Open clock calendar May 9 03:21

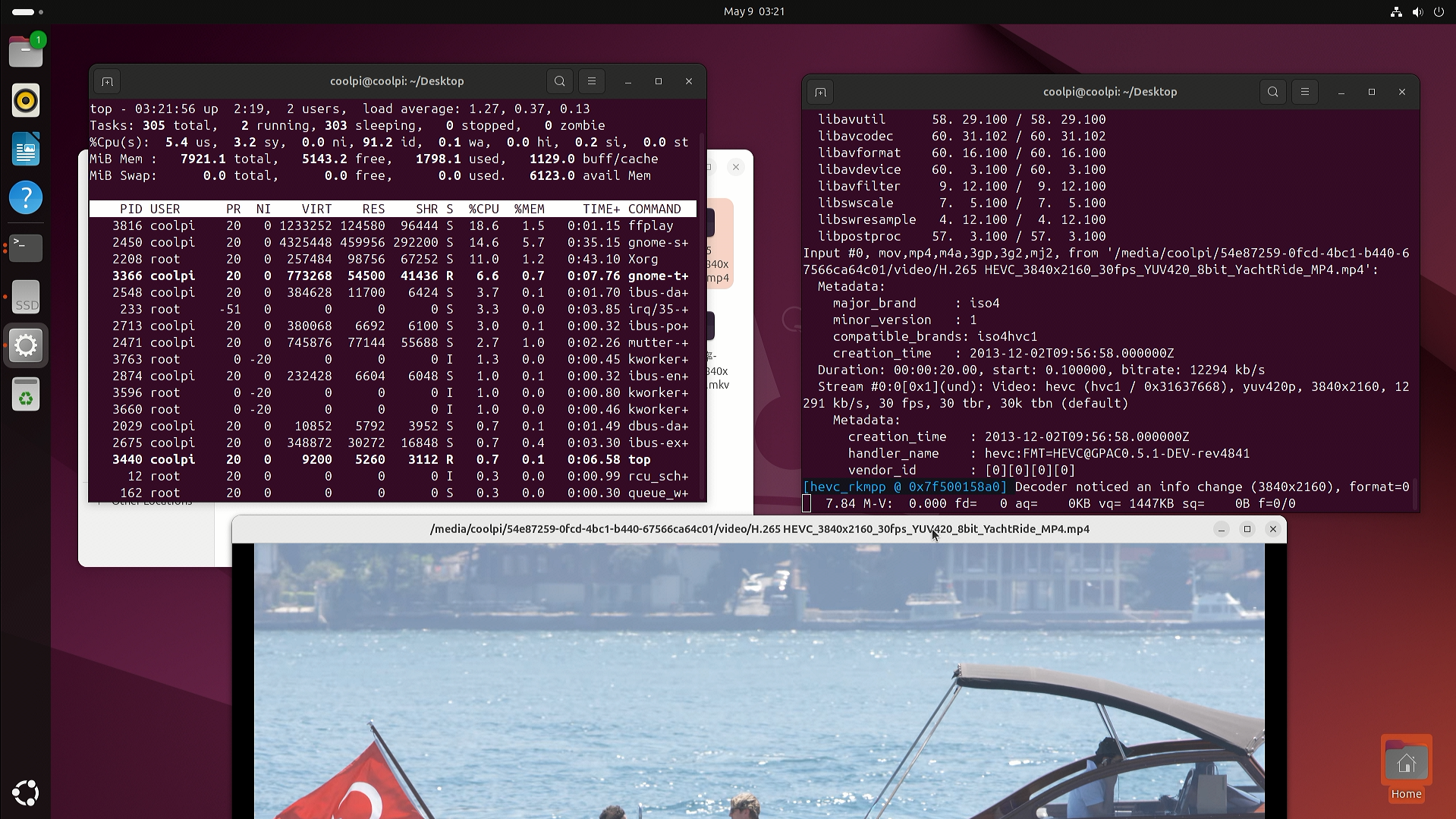[x=754, y=11]
